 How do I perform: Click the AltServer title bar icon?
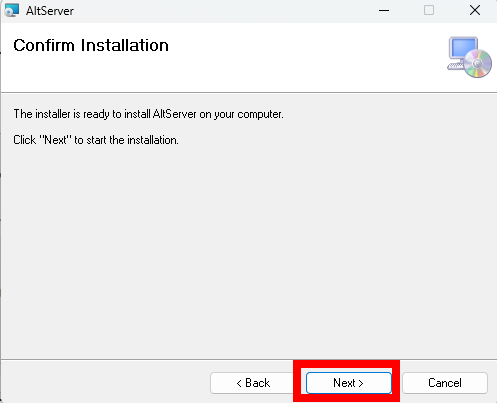tap(12, 10)
